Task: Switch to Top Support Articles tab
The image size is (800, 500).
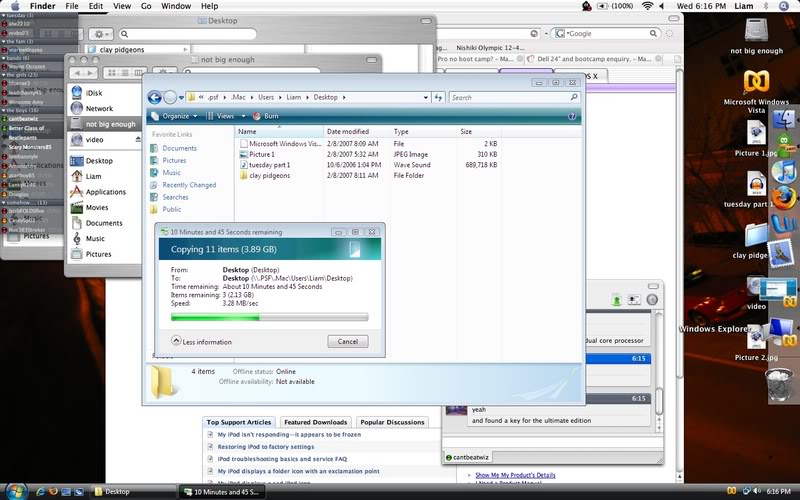Action: point(239,422)
